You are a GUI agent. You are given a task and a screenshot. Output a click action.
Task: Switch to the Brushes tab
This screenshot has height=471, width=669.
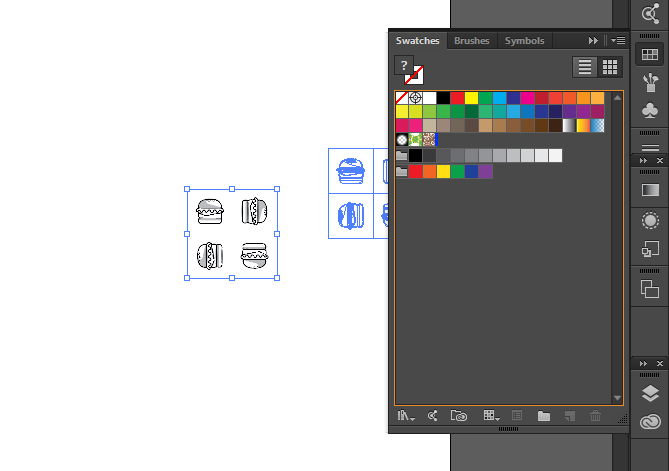pos(471,41)
